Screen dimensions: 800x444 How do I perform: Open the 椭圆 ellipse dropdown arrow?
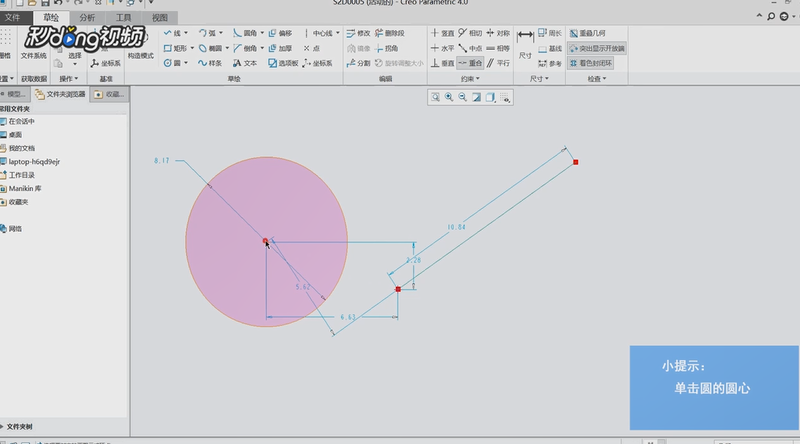227,48
